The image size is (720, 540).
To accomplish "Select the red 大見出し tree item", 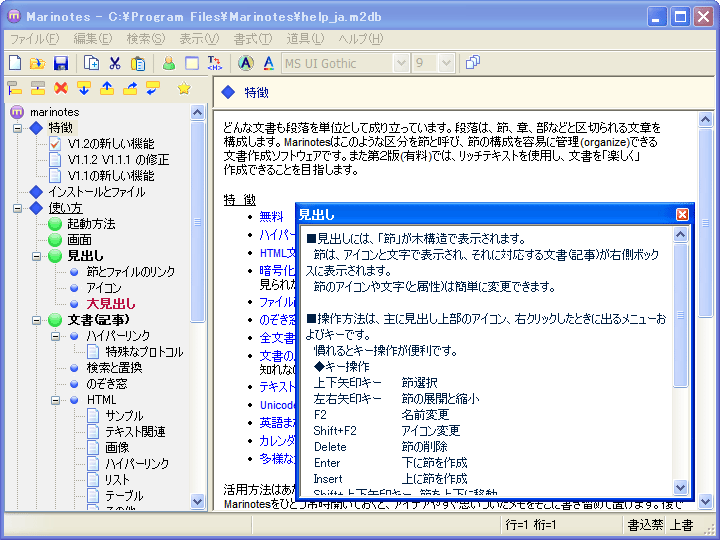I will coord(111,304).
